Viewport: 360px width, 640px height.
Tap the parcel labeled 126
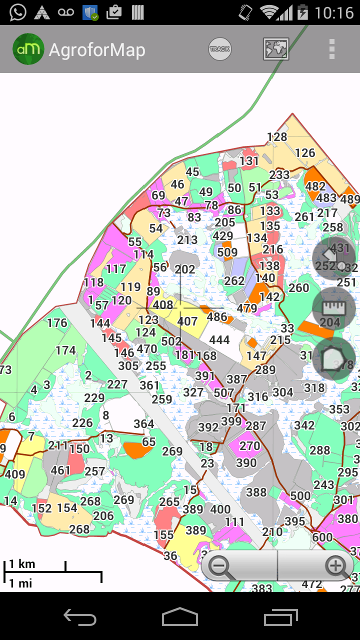pyautogui.click(x=305, y=153)
